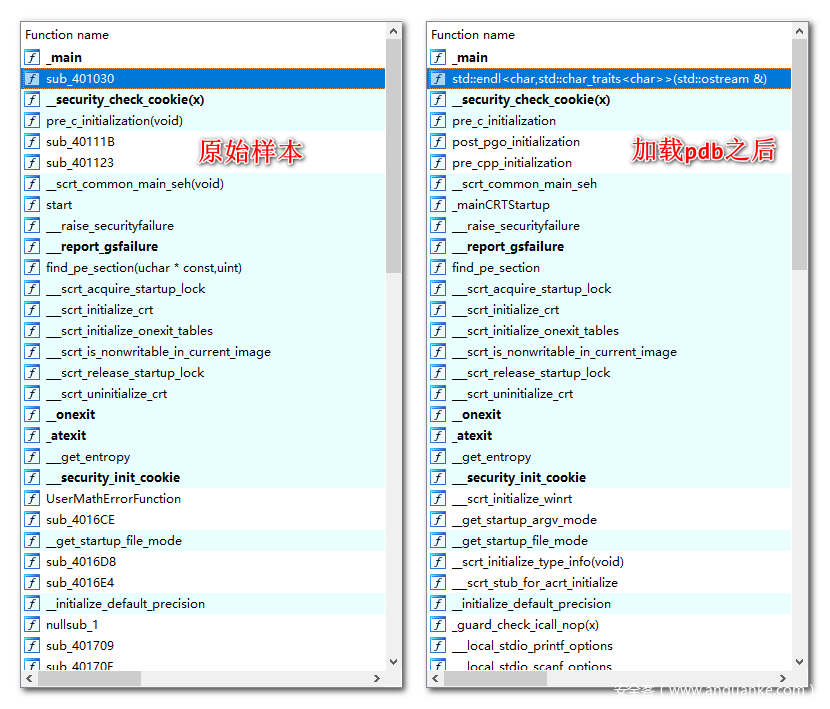Click the function icon beside _guard_check_icall_nop(x)
Screen dimensions: 830x709
[x=439, y=625]
